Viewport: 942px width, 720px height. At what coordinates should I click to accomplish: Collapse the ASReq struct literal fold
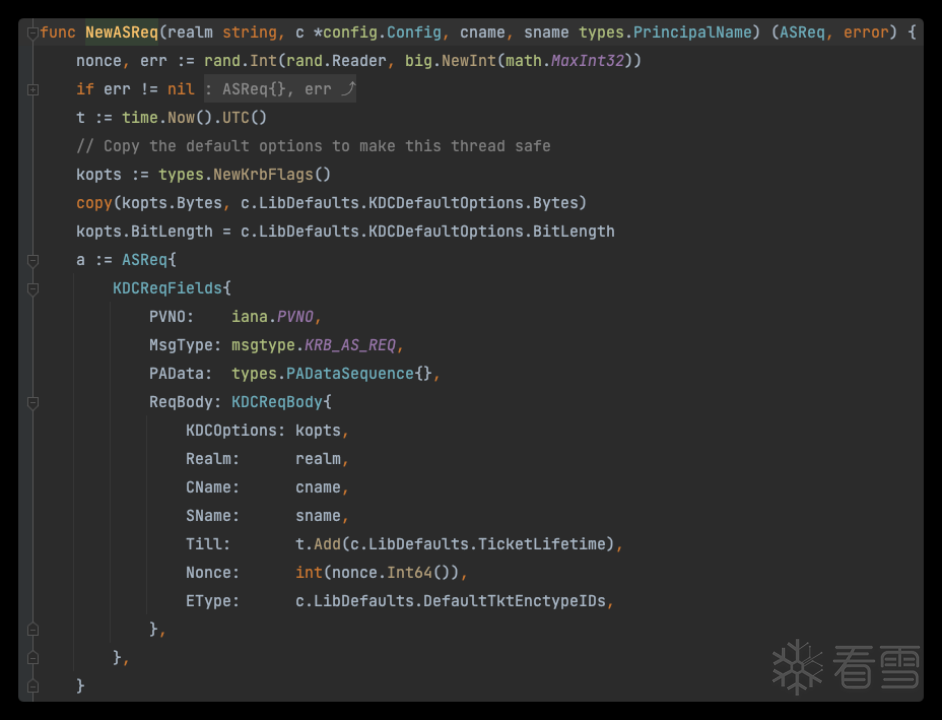pos(33,260)
